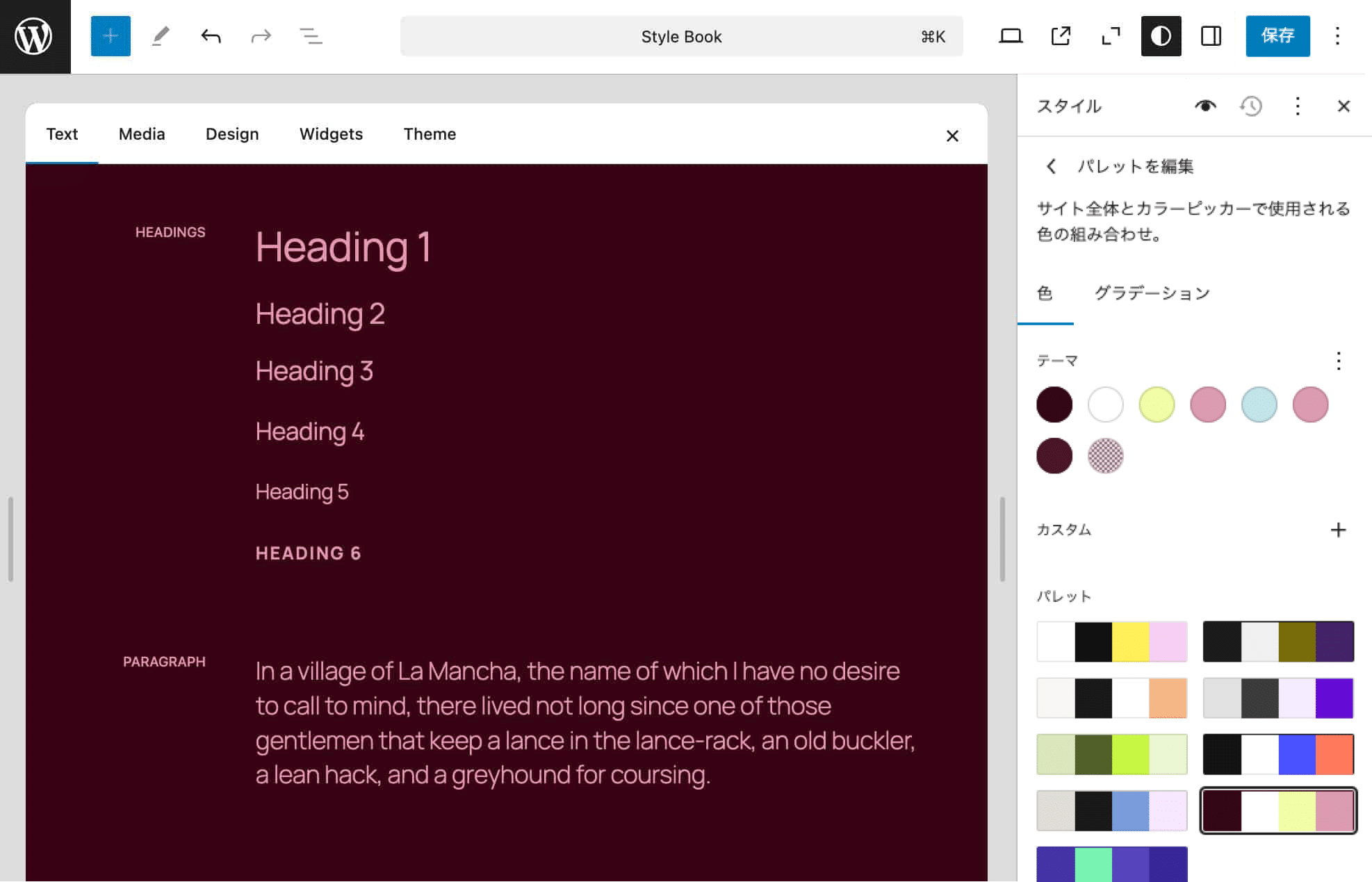Choose the white black yellow pink palette
Image resolution: width=1372 pixels, height=882 pixels.
(1112, 642)
